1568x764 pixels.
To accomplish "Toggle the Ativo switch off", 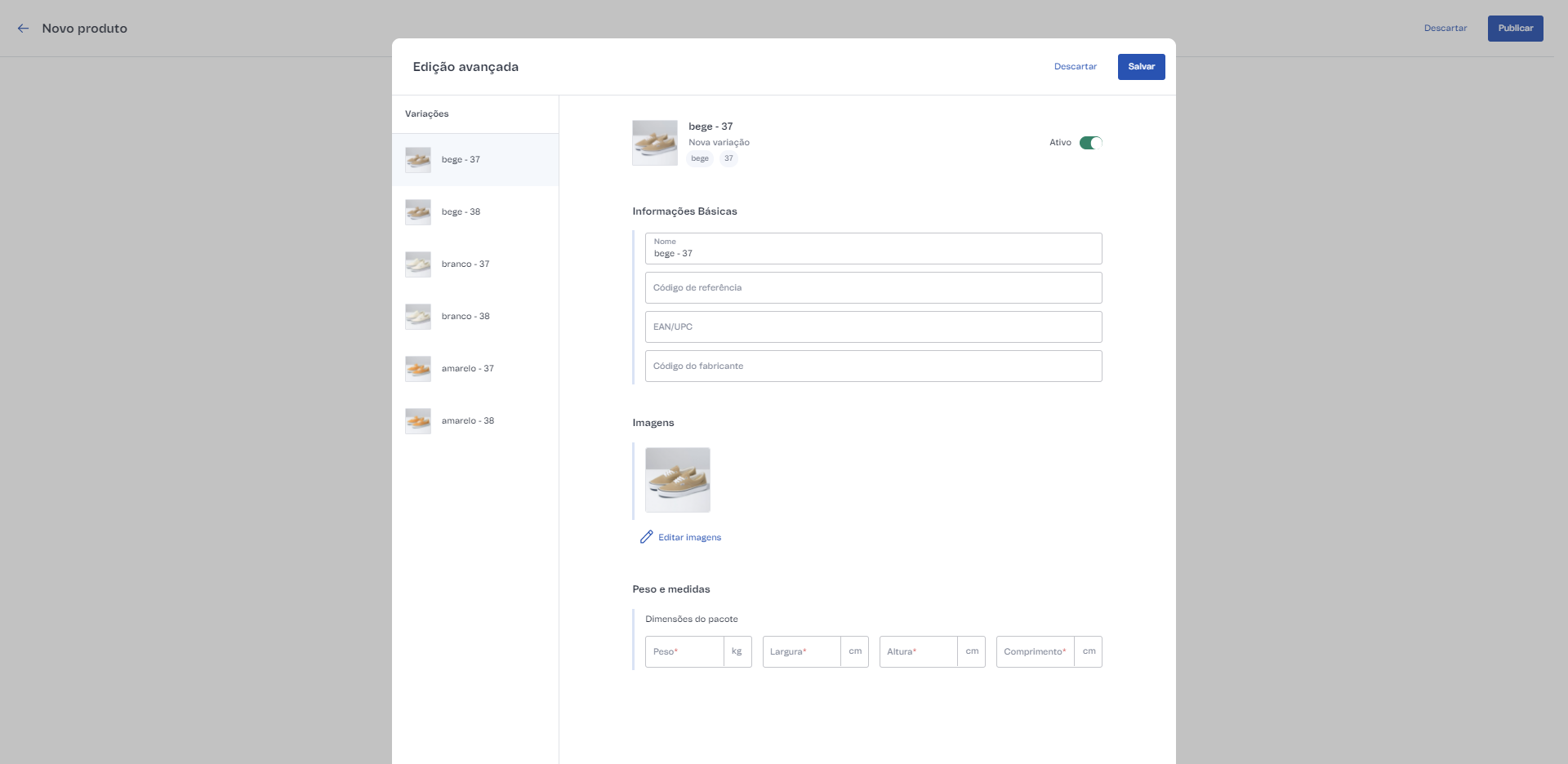I will point(1090,143).
